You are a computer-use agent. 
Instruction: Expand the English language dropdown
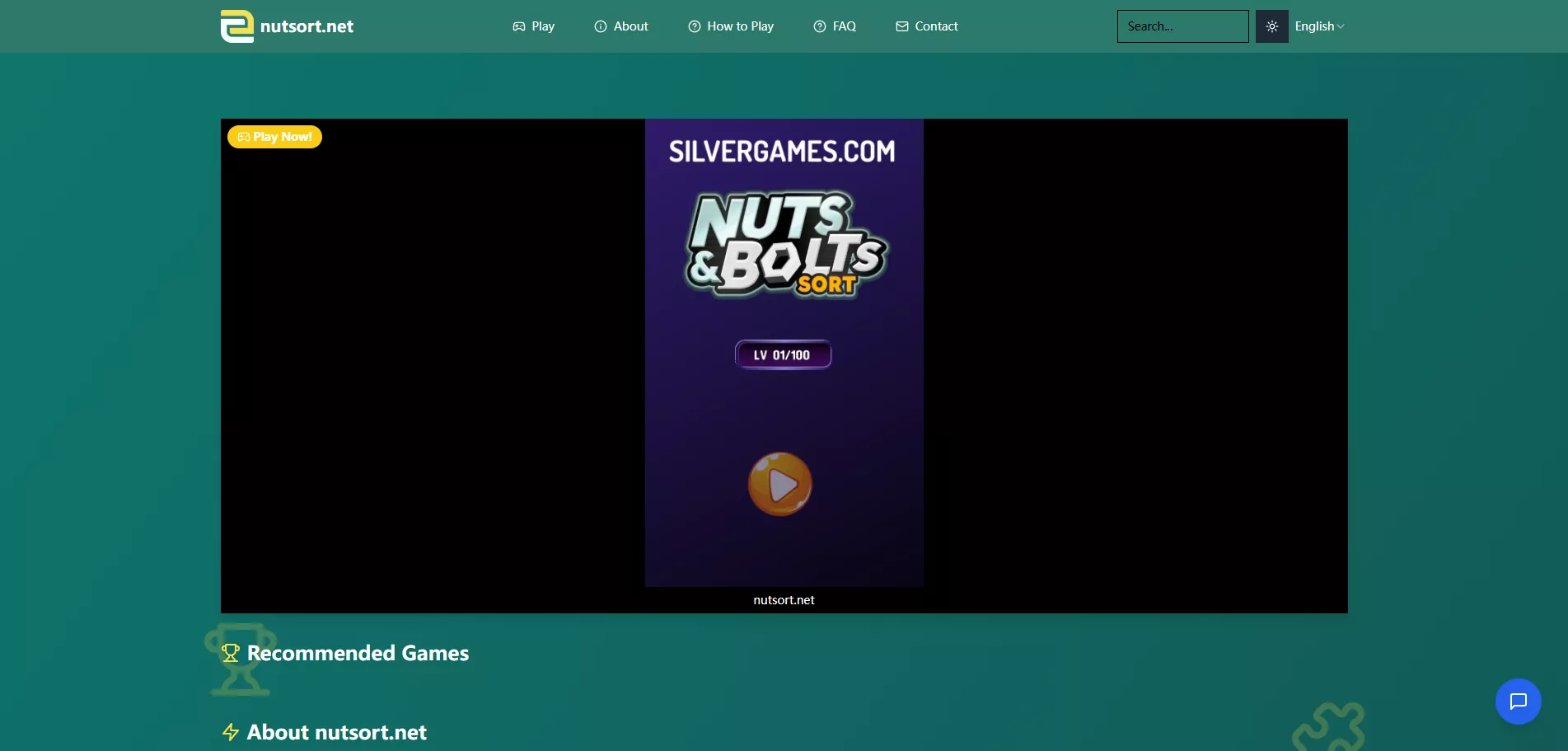(x=1319, y=26)
